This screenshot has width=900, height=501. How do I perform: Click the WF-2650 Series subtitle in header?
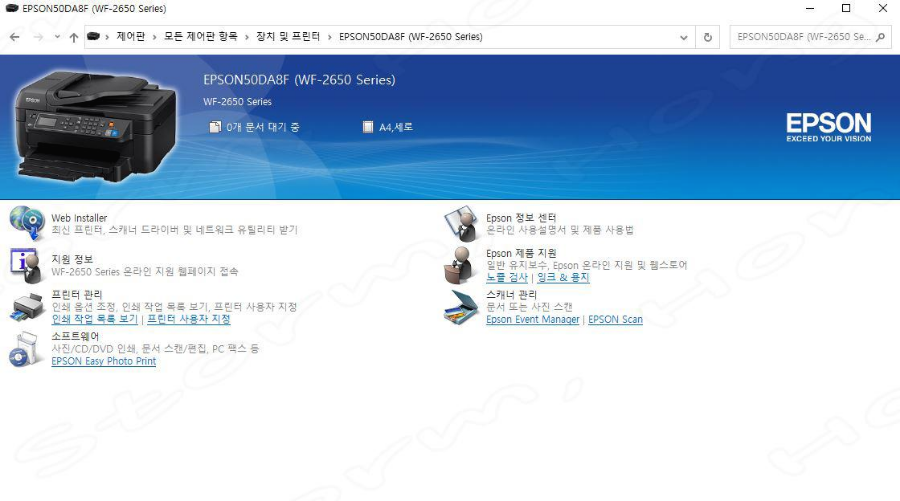coord(237,102)
